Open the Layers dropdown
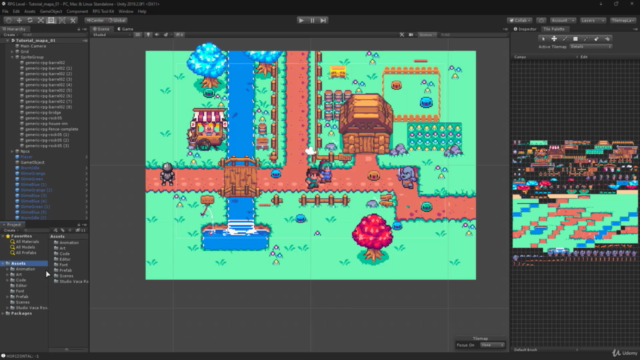640x360 pixels. click(593, 20)
